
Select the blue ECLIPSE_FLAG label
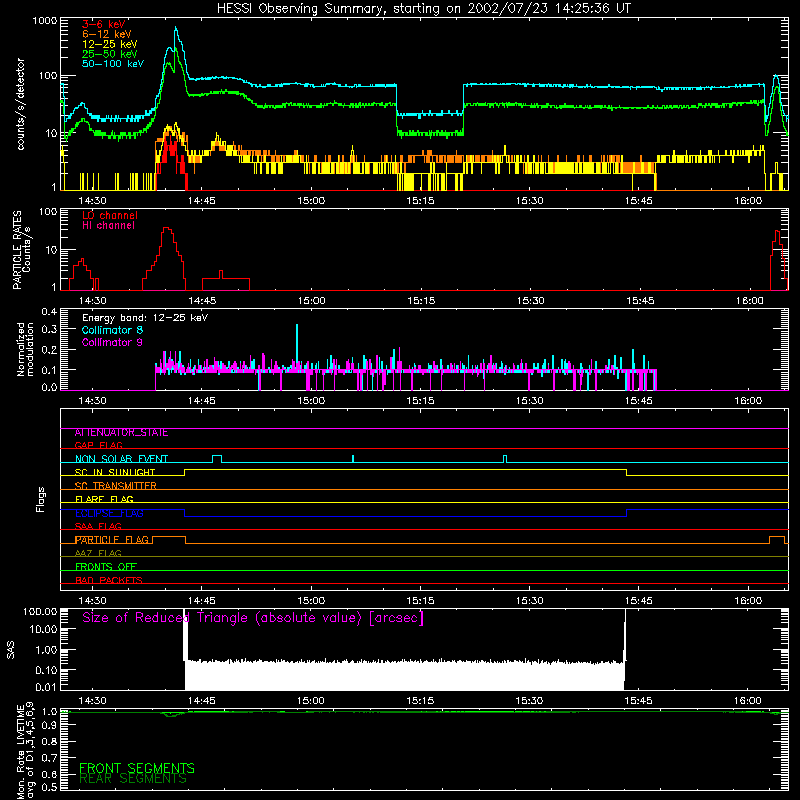tap(109, 513)
